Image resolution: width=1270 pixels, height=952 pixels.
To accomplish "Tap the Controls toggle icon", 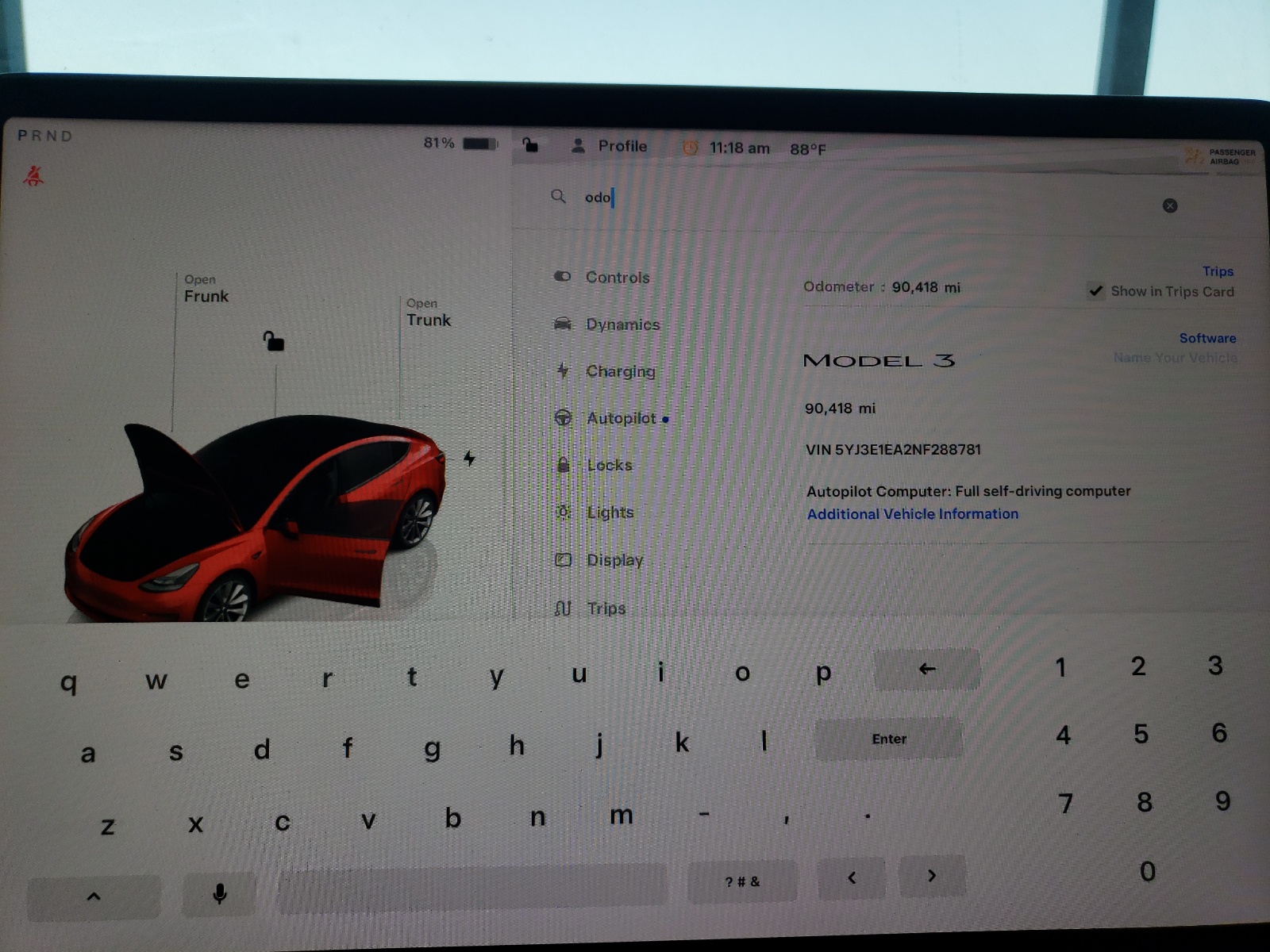I will (x=562, y=276).
